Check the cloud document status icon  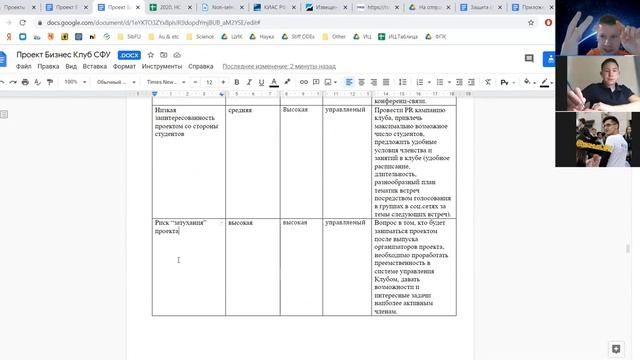tap(177, 55)
